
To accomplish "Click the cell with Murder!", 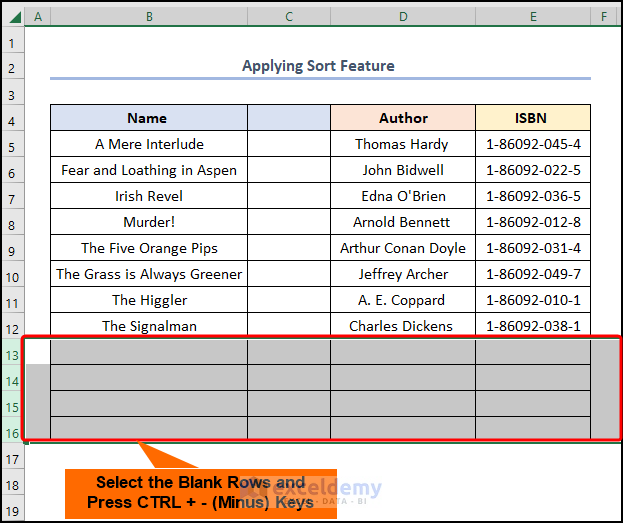I will [148, 222].
